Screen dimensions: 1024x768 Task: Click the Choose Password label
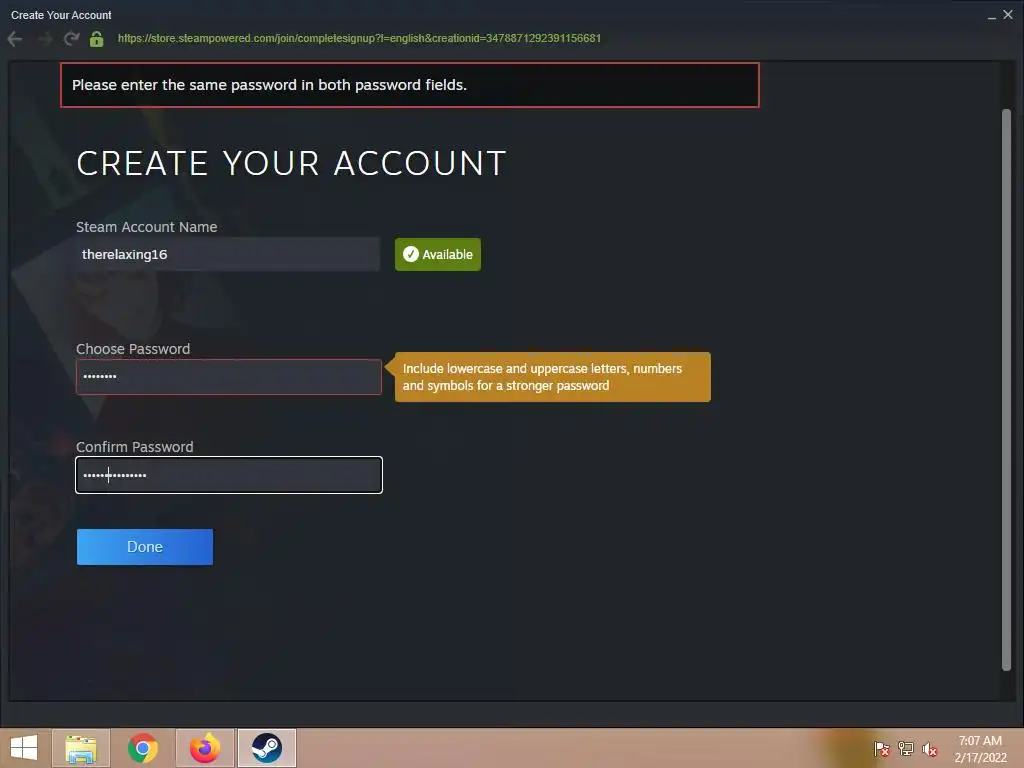coord(133,349)
